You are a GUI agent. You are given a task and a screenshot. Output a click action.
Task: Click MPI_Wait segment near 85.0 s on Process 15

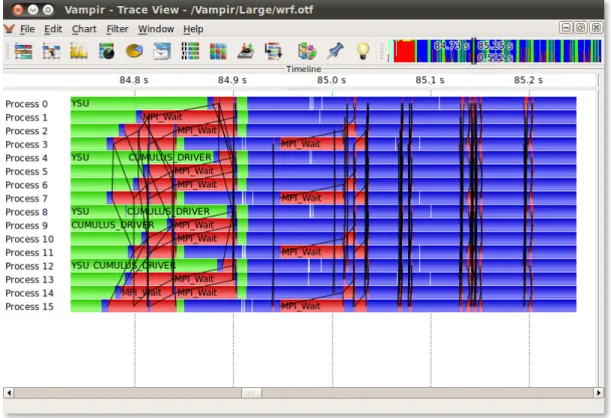tap(312, 306)
